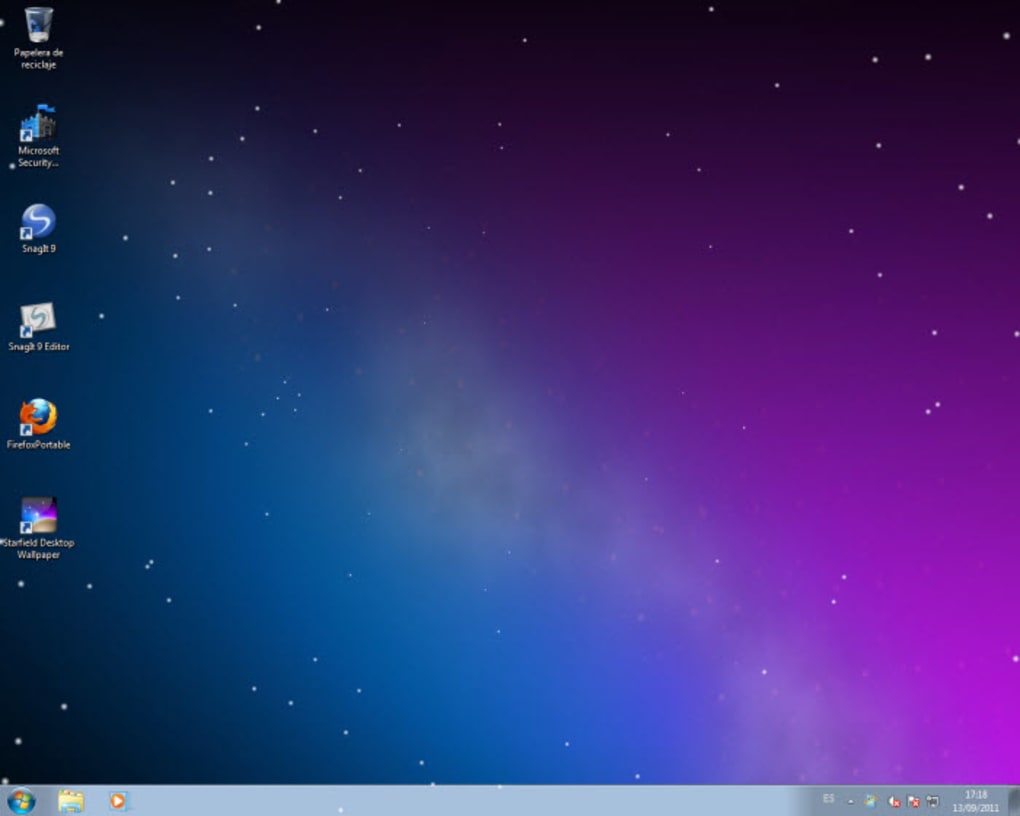
Task: Select the FirefoxPortable shortcut label
Action: (40, 445)
